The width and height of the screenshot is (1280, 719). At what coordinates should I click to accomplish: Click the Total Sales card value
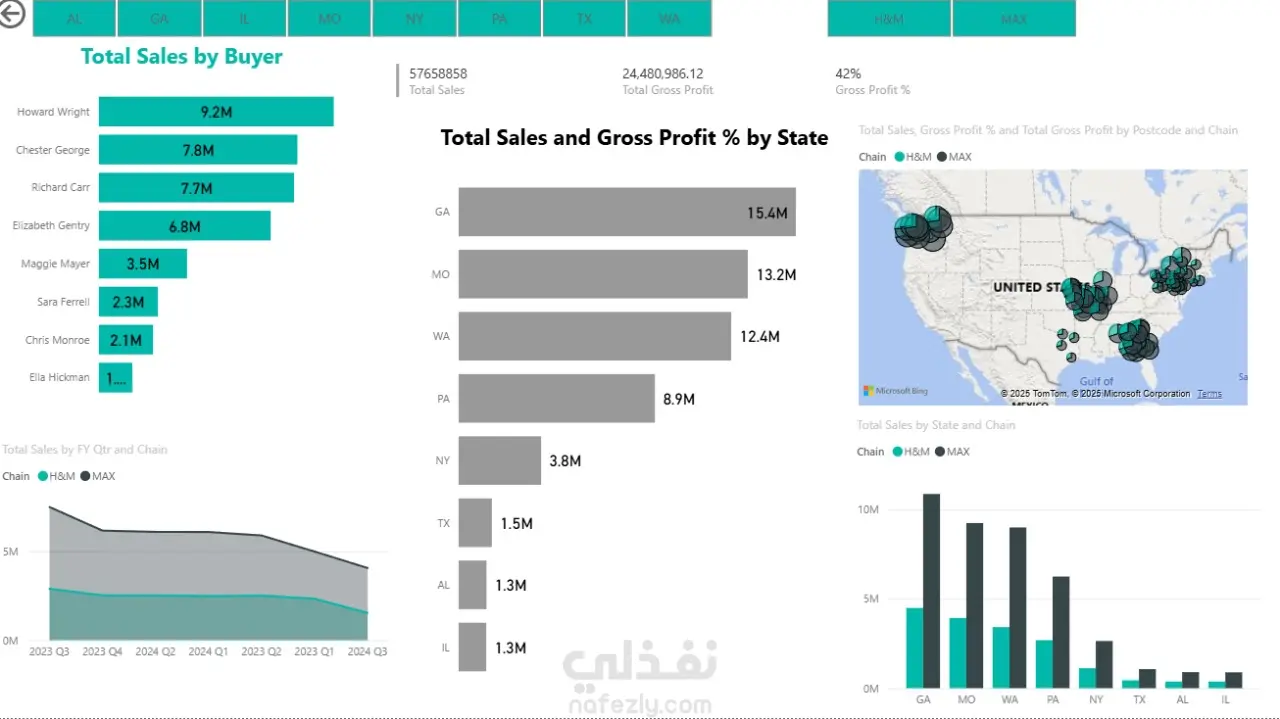coord(438,74)
